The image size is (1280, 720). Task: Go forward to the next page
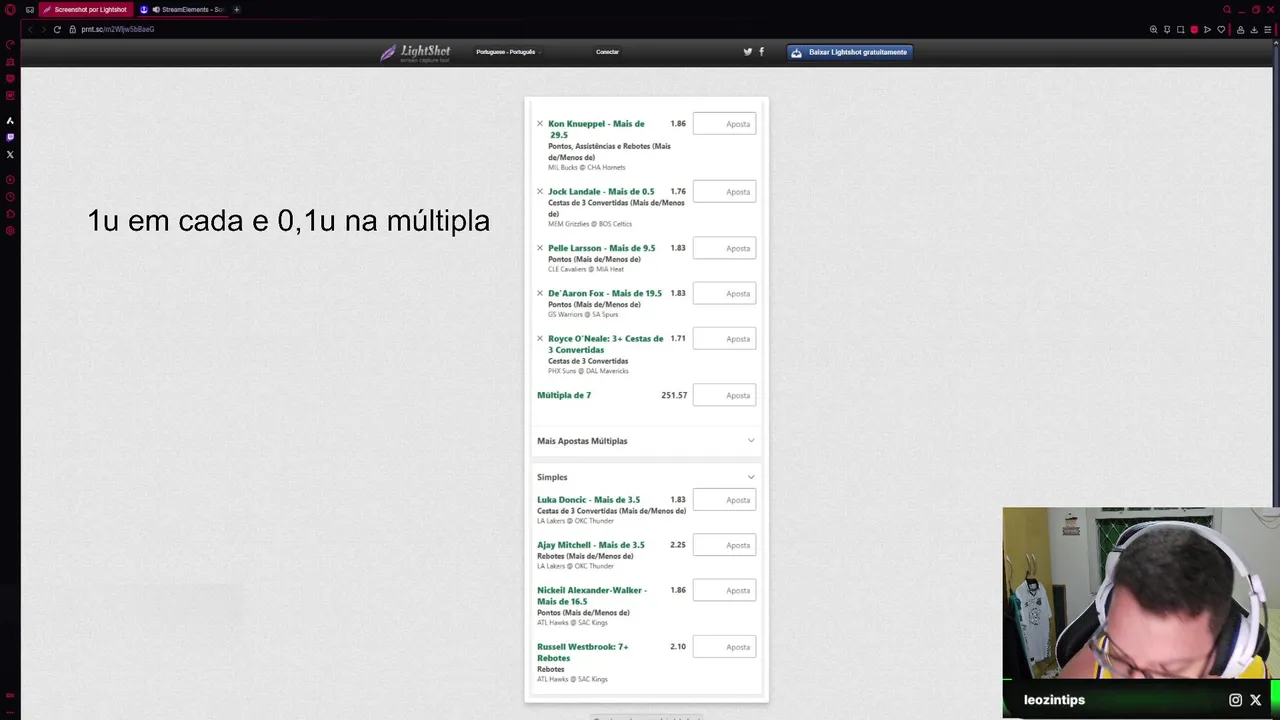(x=43, y=29)
